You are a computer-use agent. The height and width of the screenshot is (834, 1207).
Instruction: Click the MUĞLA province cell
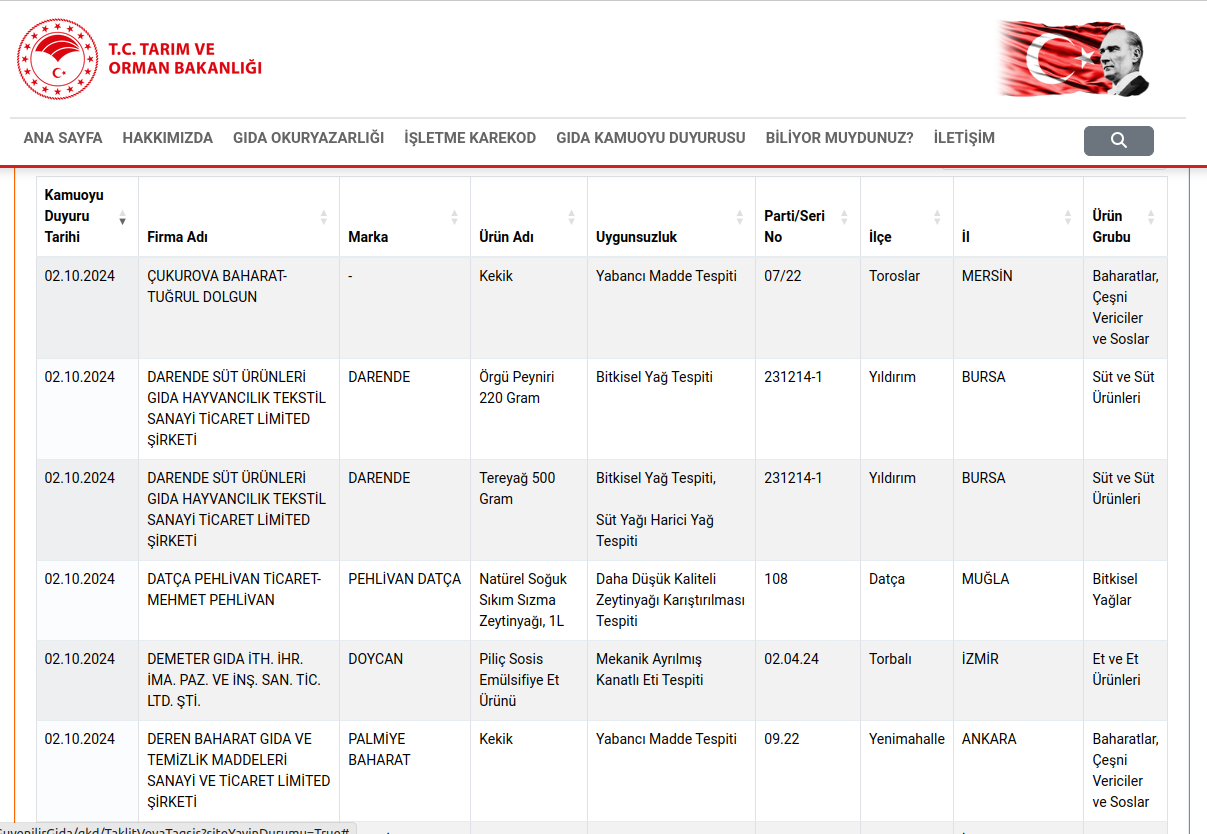pos(986,579)
